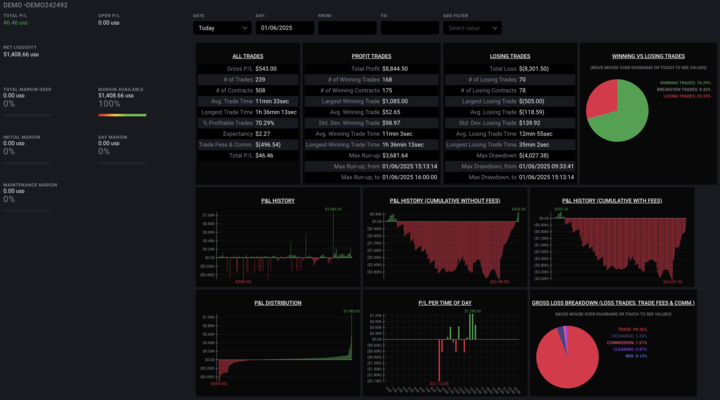
Task: Click the Day field showing 01/06/2025
Action: (285, 28)
